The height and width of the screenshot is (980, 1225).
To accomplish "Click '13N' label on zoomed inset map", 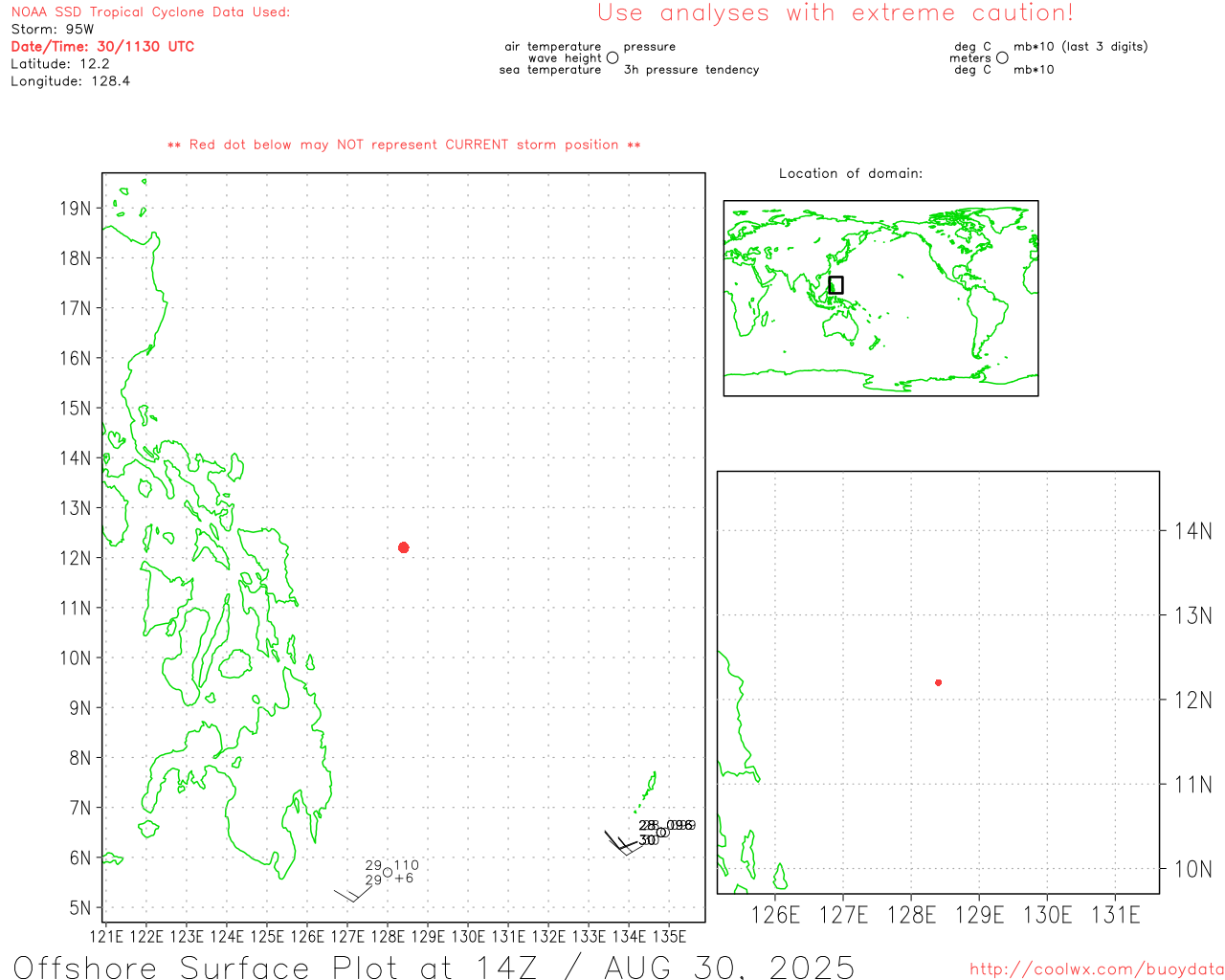I will tap(1193, 615).
